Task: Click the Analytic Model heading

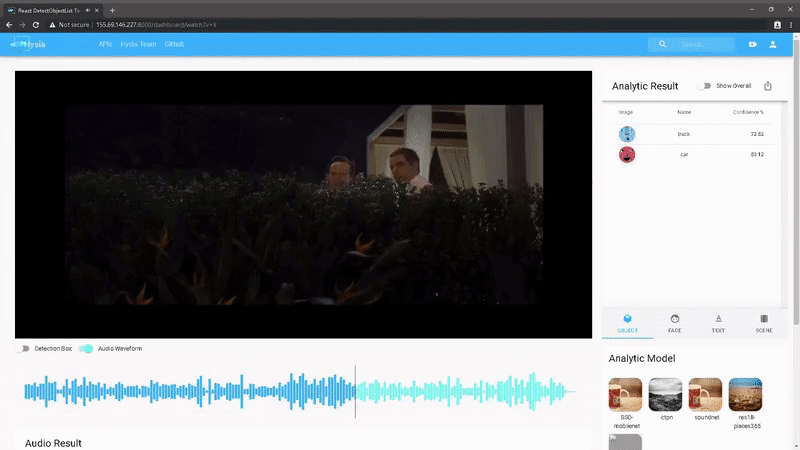Action: [642, 359]
